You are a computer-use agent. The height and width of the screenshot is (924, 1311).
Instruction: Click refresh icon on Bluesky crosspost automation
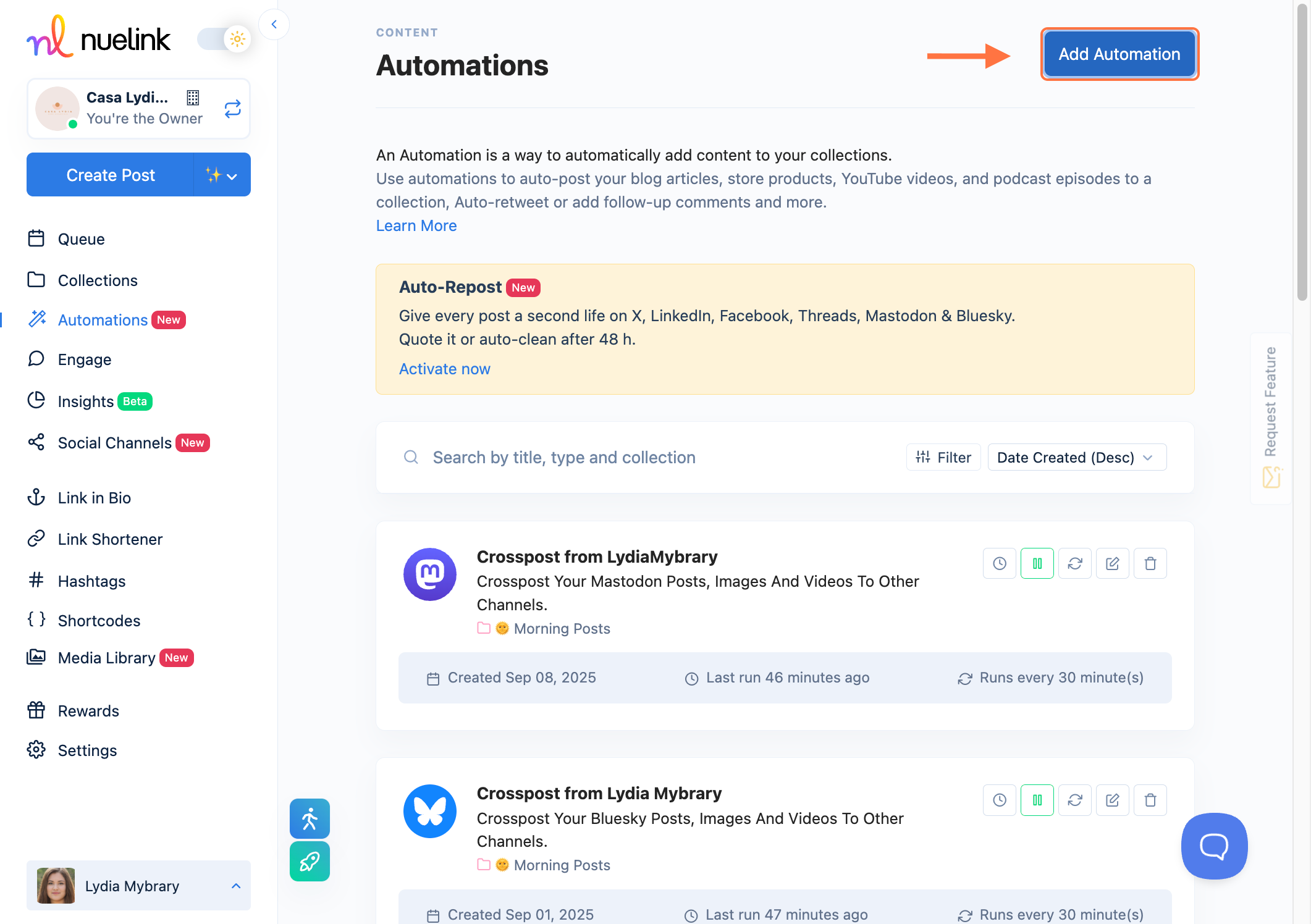(x=1074, y=800)
